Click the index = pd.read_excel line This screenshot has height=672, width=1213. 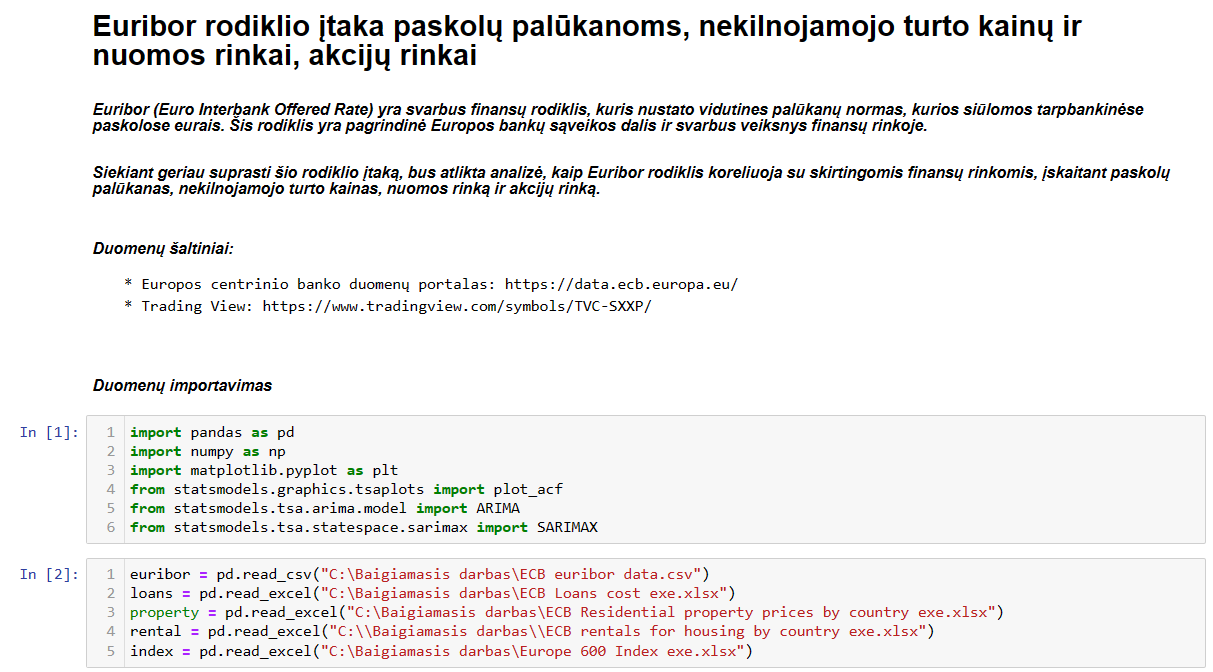coord(440,651)
